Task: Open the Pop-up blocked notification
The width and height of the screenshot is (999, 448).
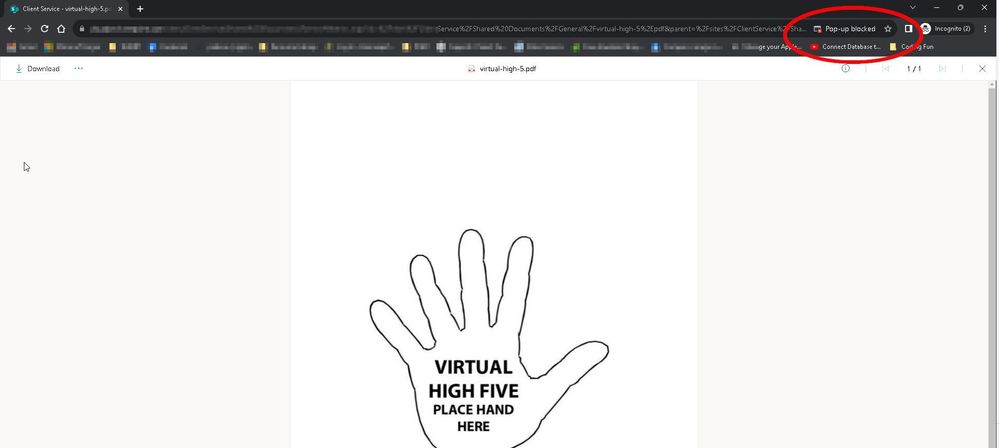Action: point(845,29)
